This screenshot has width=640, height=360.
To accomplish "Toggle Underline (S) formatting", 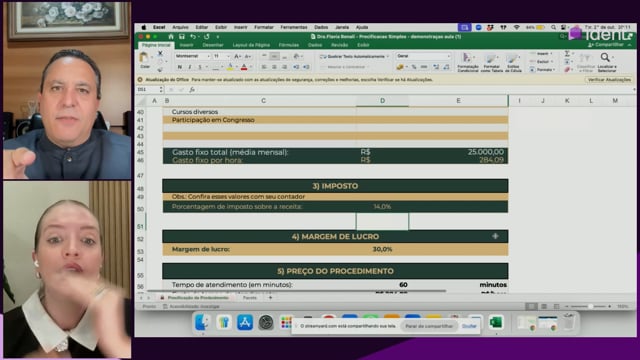I will tap(200, 67).
